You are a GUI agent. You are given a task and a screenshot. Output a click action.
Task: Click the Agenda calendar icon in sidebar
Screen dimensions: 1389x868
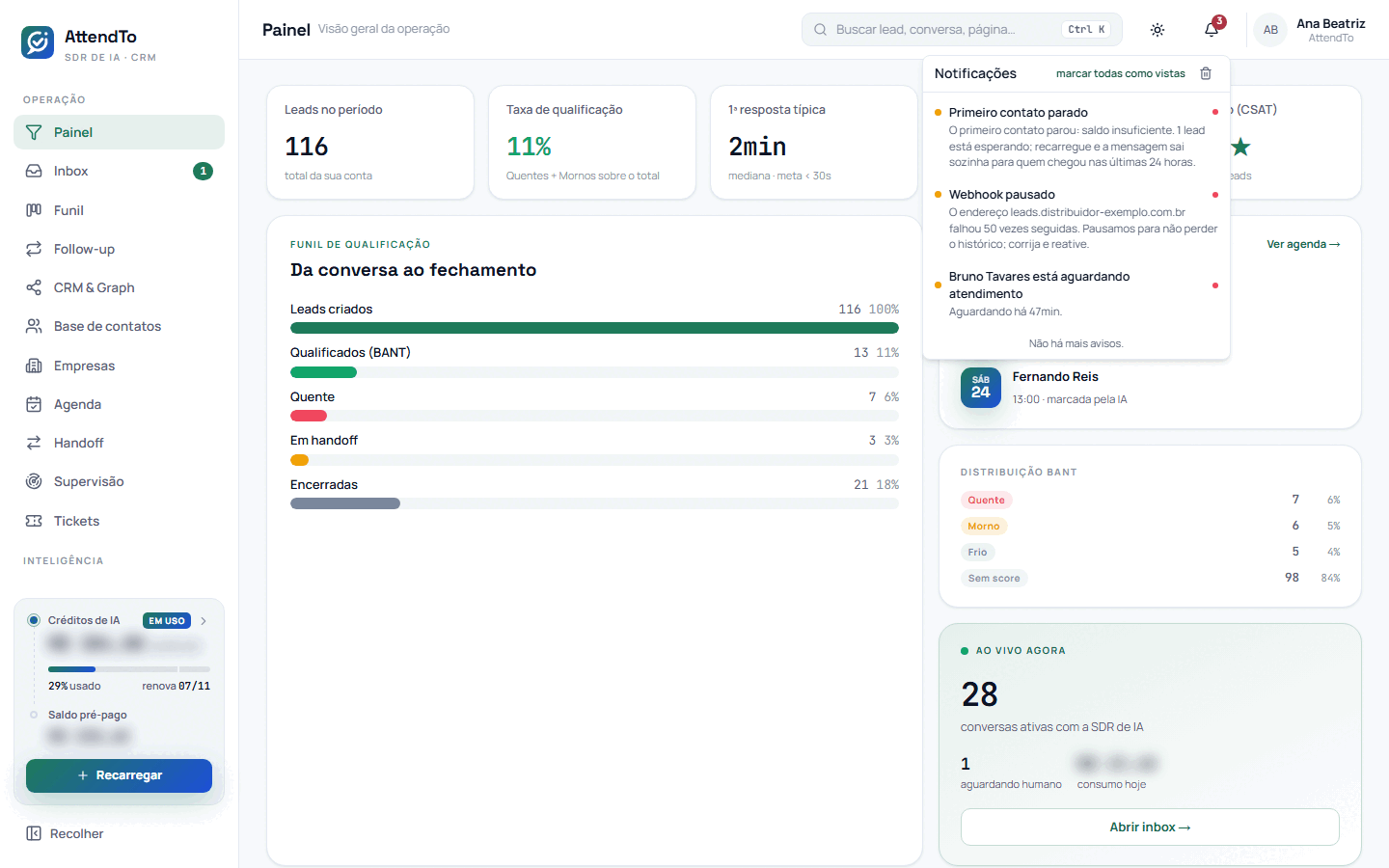tap(34, 404)
